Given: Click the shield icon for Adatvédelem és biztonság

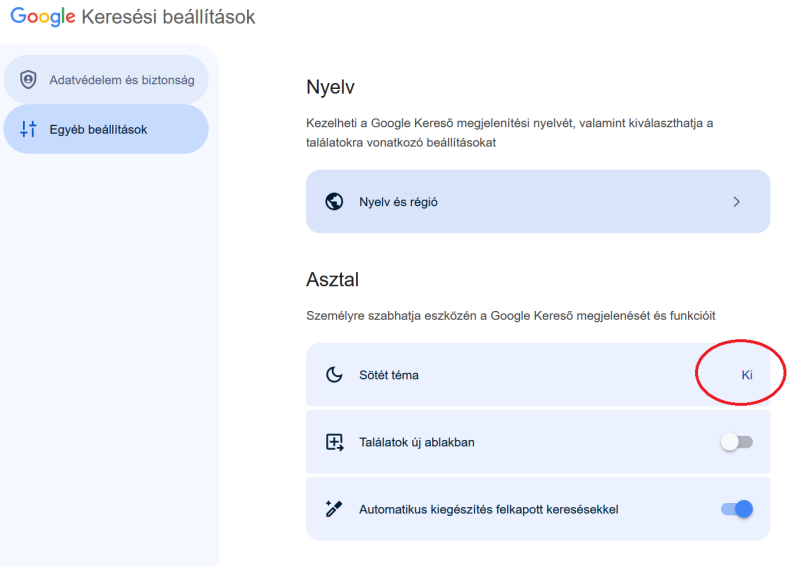Looking at the screenshot, I should click(x=28, y=79).
